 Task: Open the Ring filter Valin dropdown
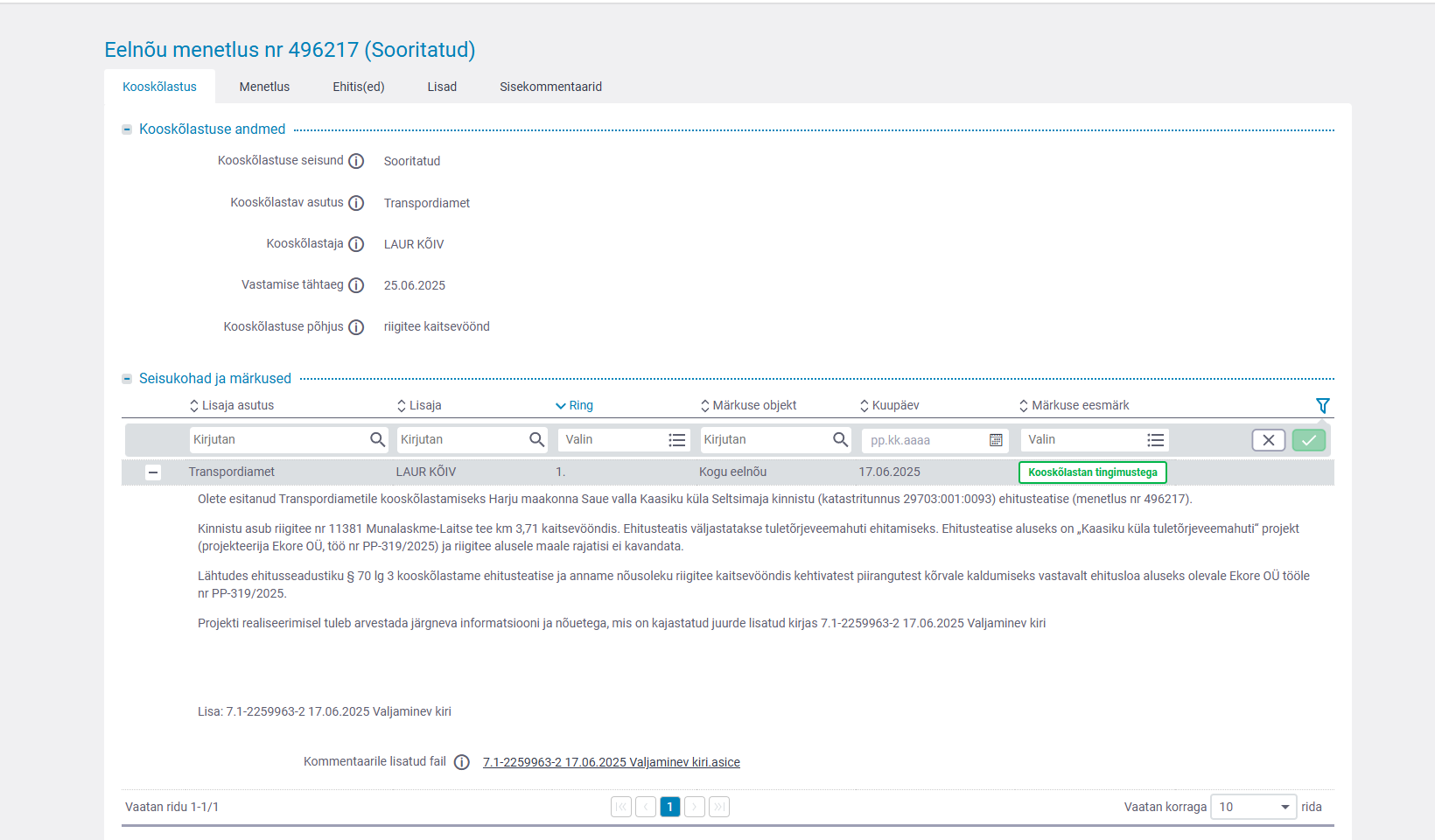click(624, 439)
